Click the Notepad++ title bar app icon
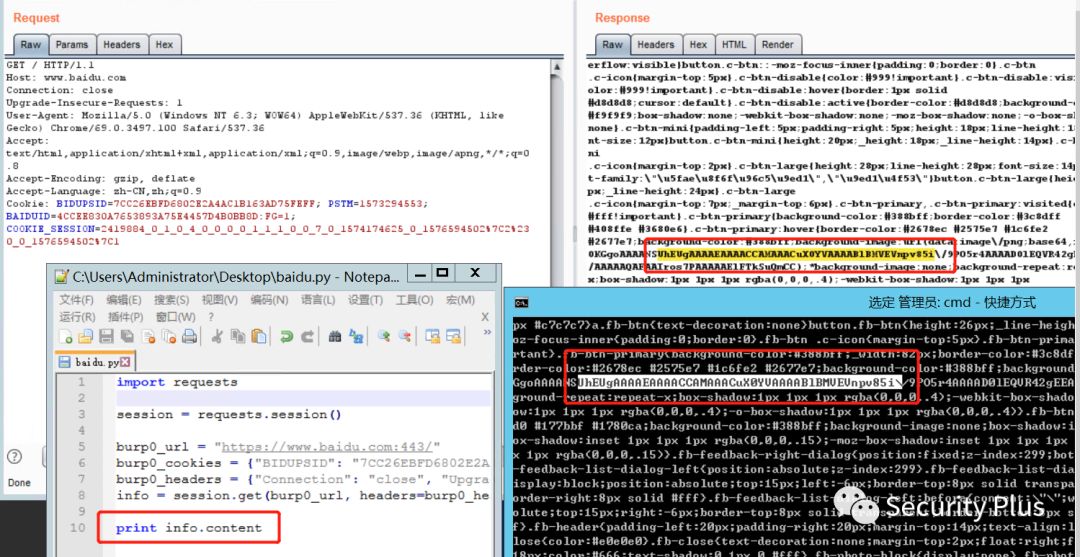Viewport: 1080px width, 557px height. tap(61, 276)
